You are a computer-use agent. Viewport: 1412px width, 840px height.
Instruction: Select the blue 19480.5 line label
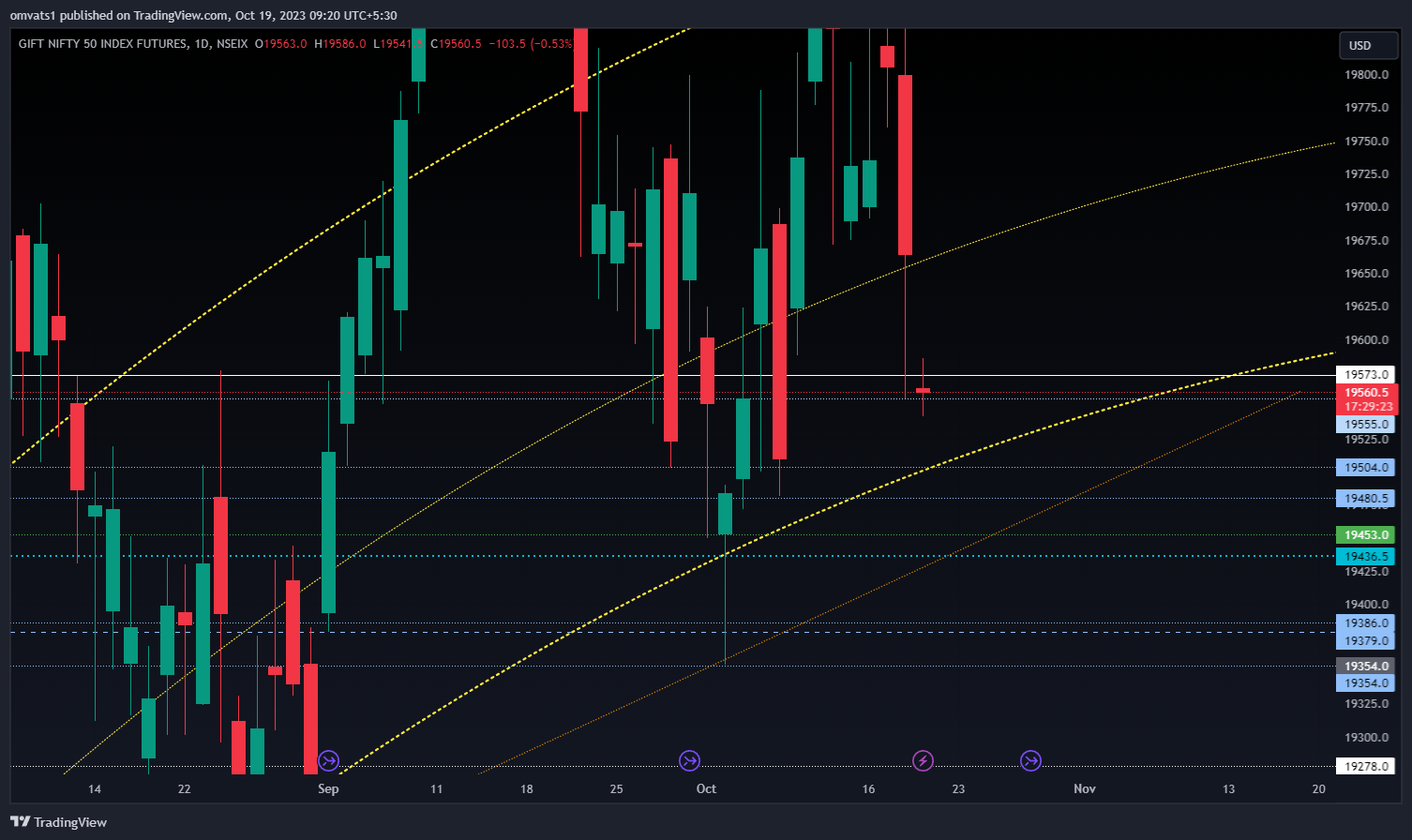[x=1365, y=499]
